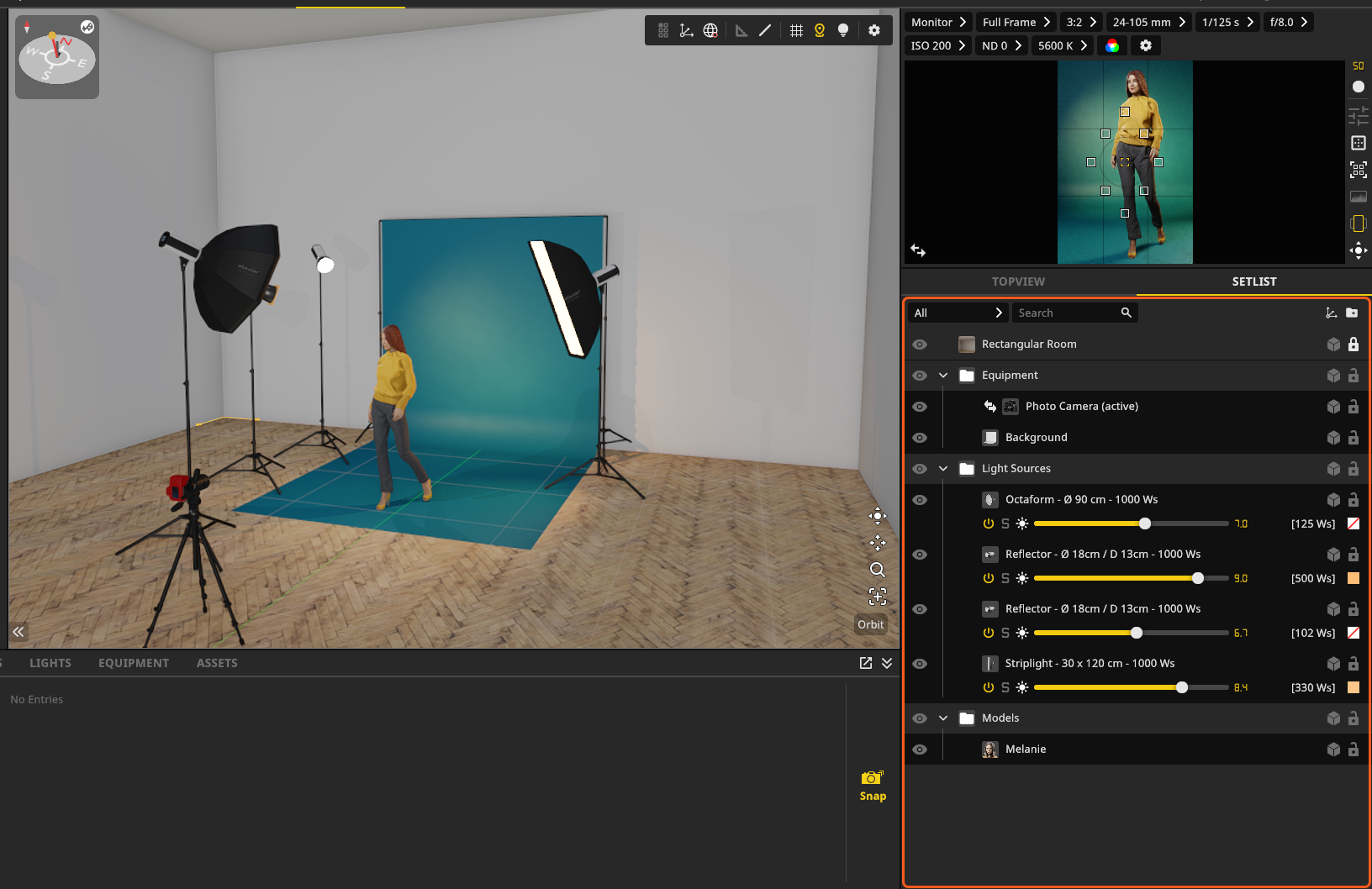
Task: Toggle the light bulb icon in viewport toolbar
Action: tap(843, 30)
